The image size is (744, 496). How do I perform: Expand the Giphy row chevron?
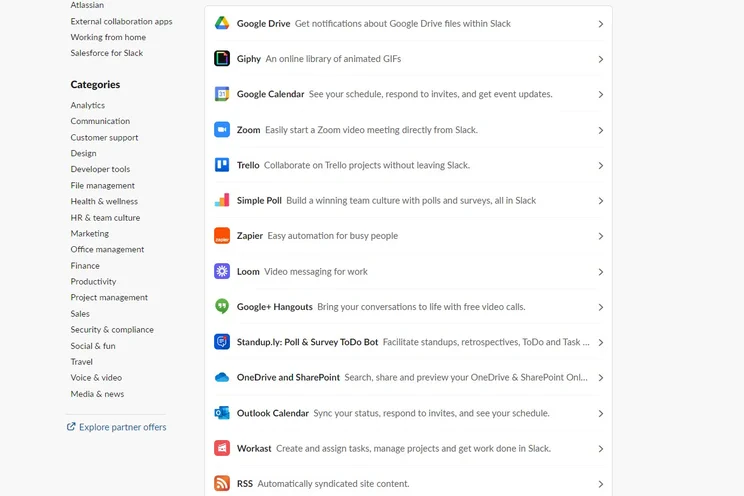[601, 59]
